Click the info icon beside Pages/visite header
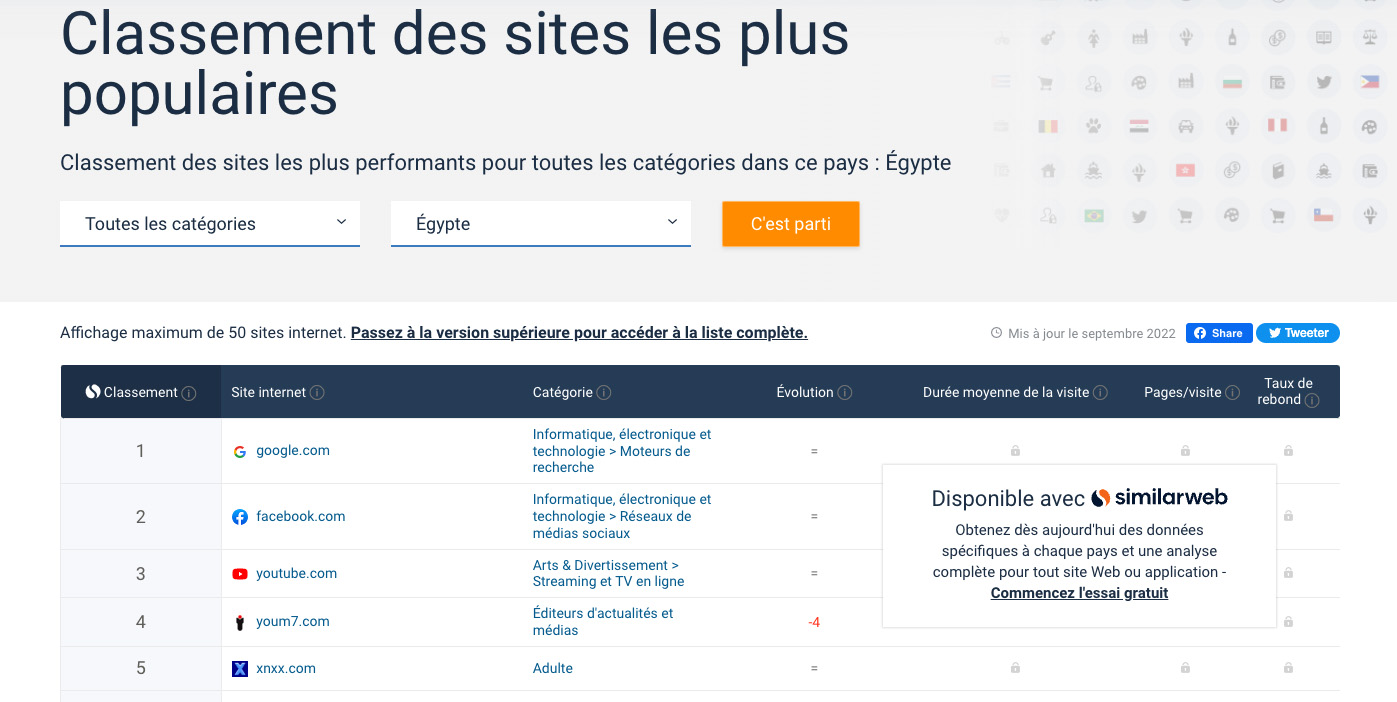 1233,393
